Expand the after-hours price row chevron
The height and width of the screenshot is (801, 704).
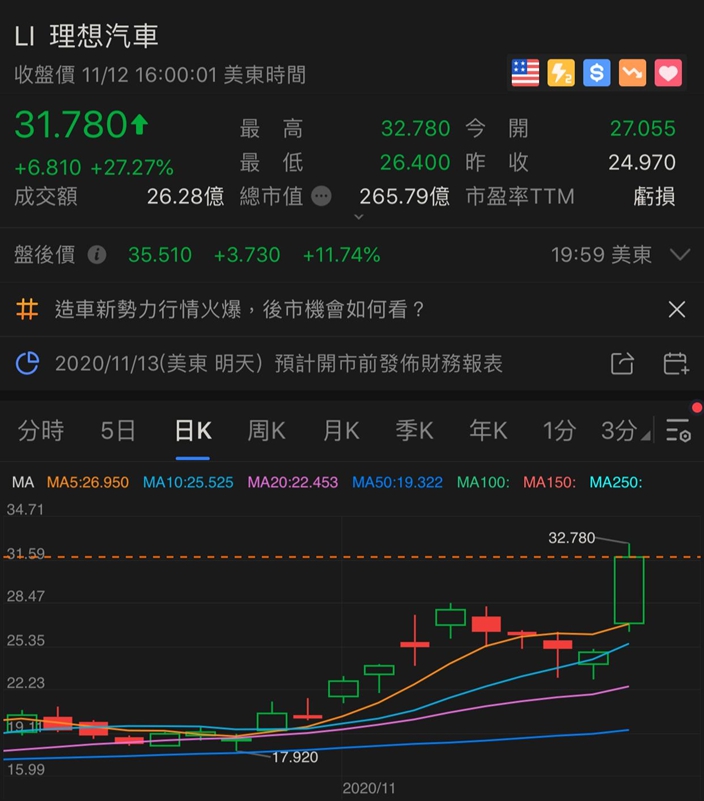(680, 254)
